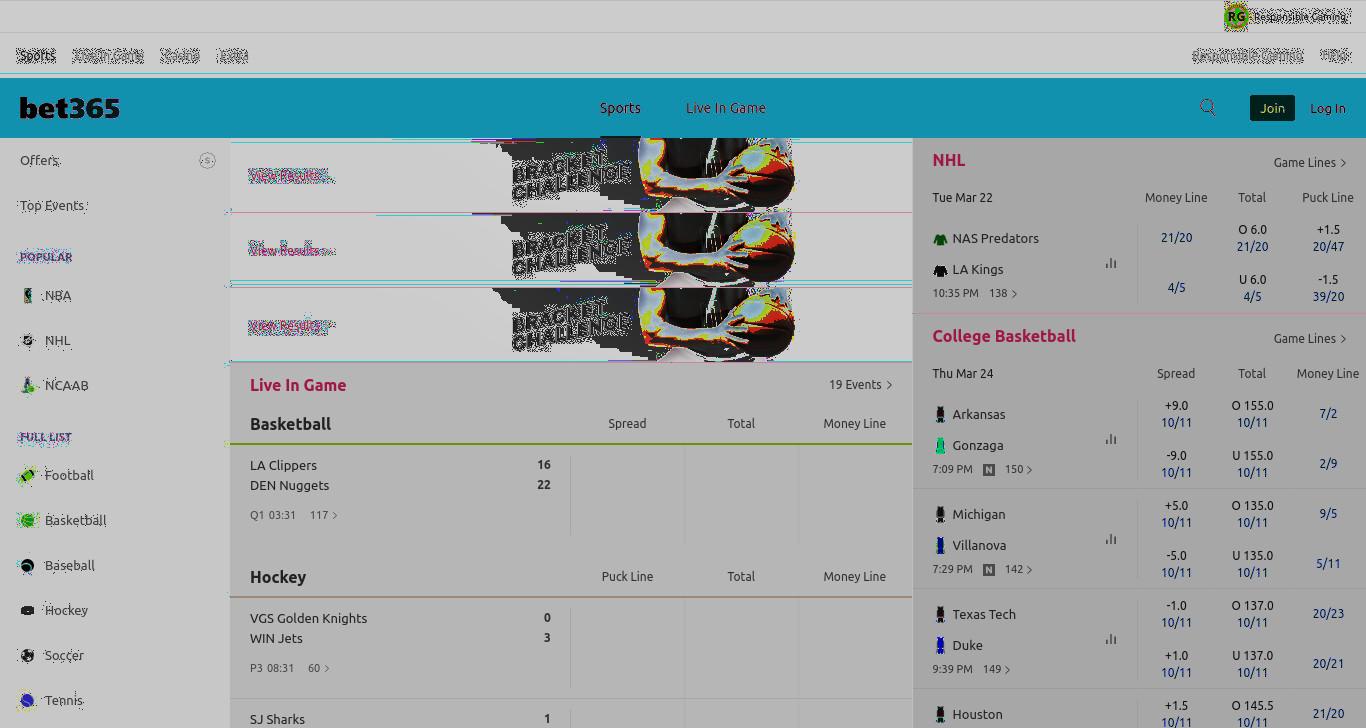This screenshot has width=1366, height=728.
Task: Select the Hockey puck icon in Full List
Action: click(x=28, y=610)
